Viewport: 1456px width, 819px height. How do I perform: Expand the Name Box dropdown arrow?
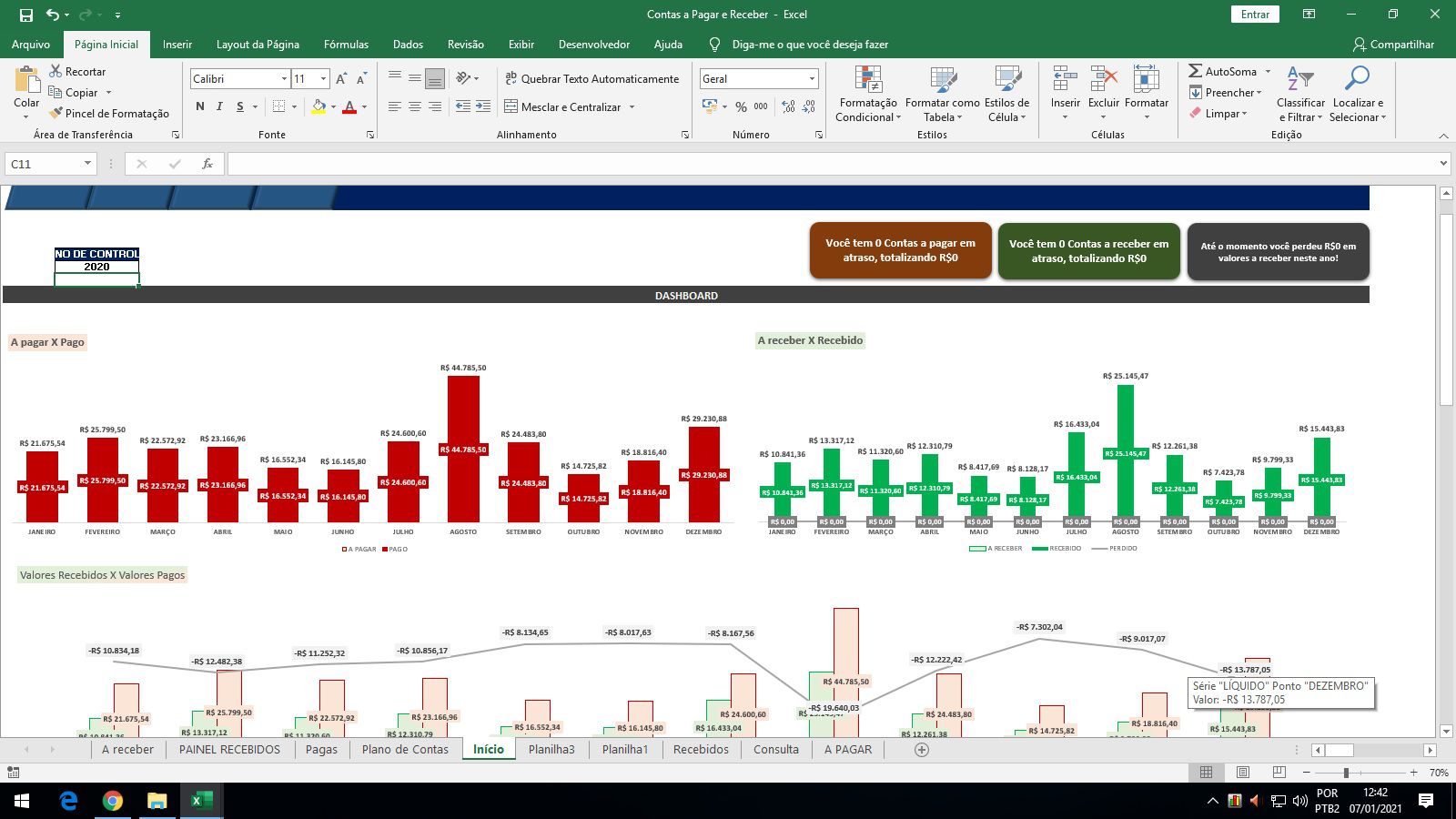click(x=87, y=164)
